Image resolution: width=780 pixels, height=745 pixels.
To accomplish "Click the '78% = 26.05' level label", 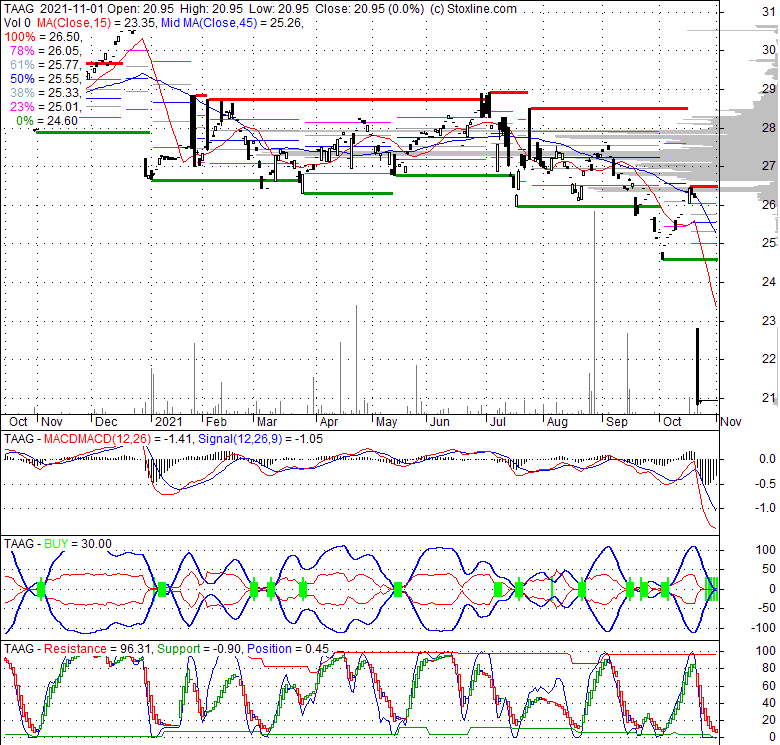I will coord(45,51).
